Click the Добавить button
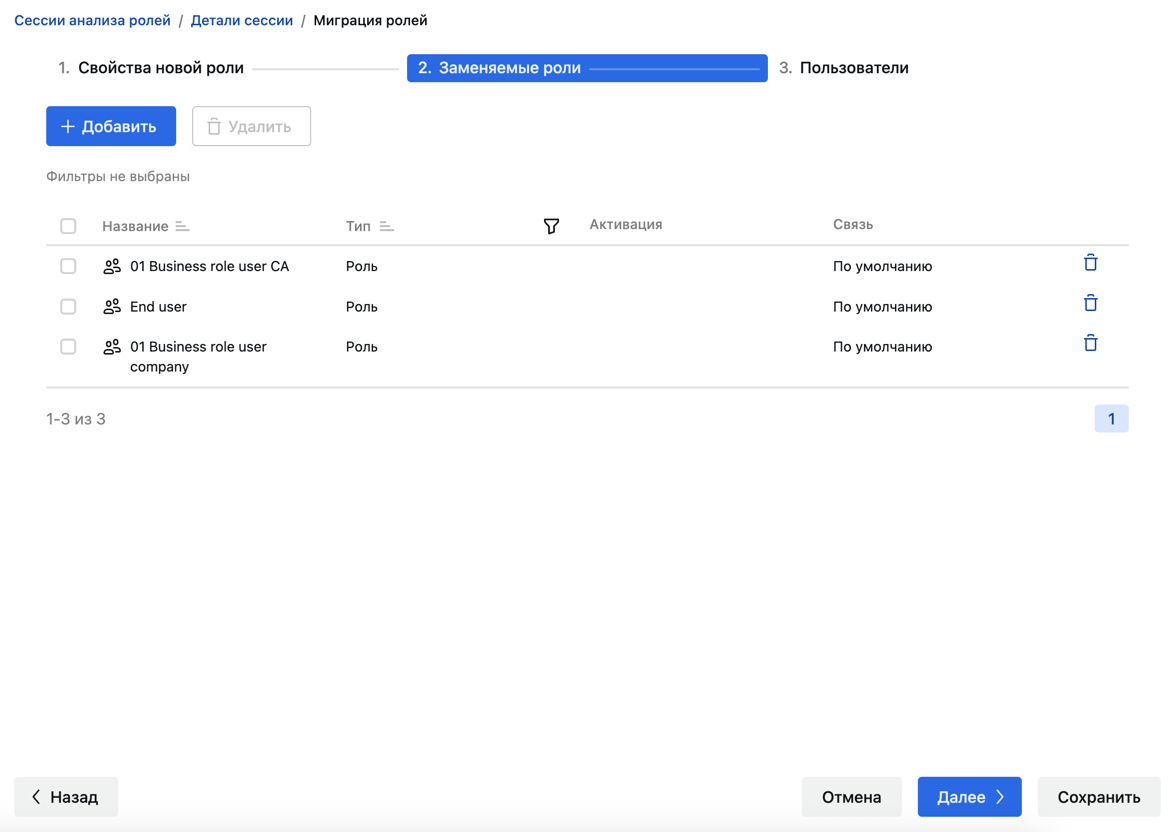The image size is (1176, 832). (x=111, y=126)
